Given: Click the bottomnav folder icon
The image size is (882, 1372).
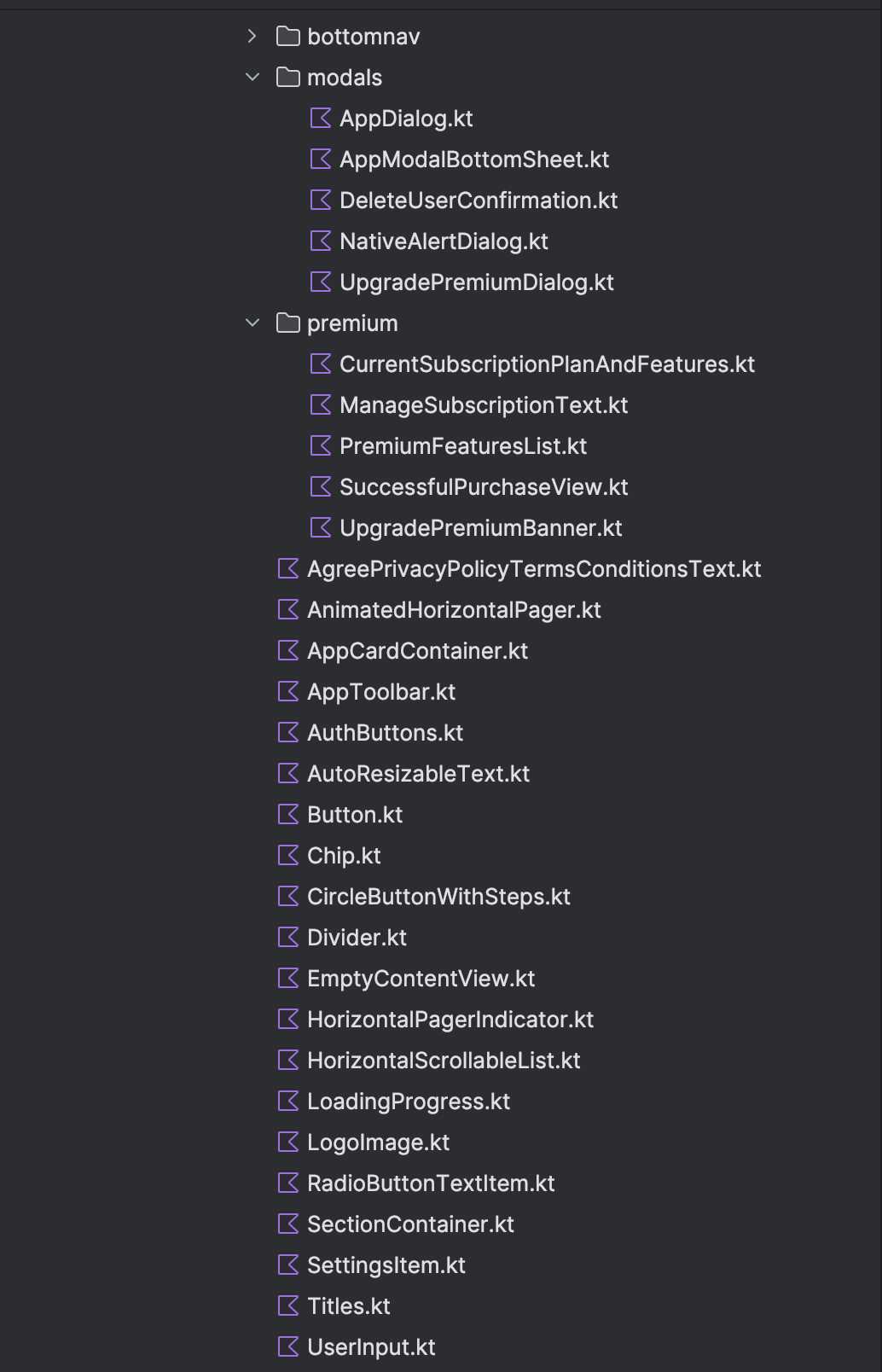Looking at the screenshot, I should pyautogui.click(x=288, y=36).
